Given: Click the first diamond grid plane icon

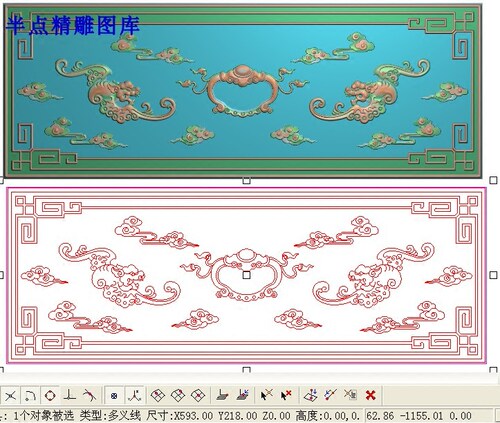Looking at the screenshot, I should (x=158, y=396).
